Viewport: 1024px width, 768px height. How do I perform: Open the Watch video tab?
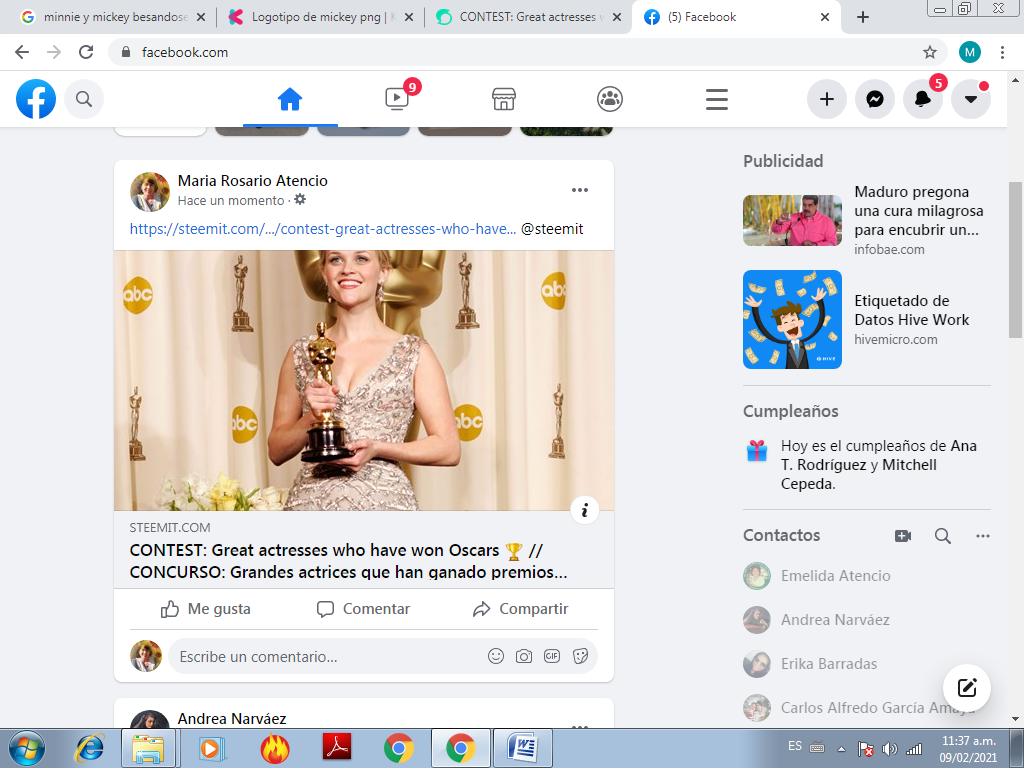[396, 99]
